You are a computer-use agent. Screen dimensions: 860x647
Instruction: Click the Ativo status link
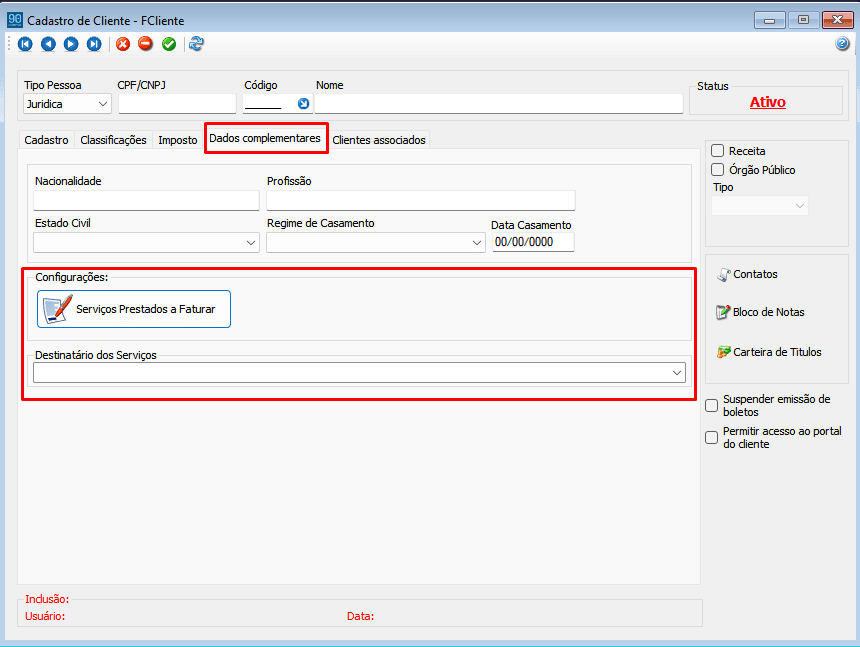pyautogui.click(x=767, y=102)
